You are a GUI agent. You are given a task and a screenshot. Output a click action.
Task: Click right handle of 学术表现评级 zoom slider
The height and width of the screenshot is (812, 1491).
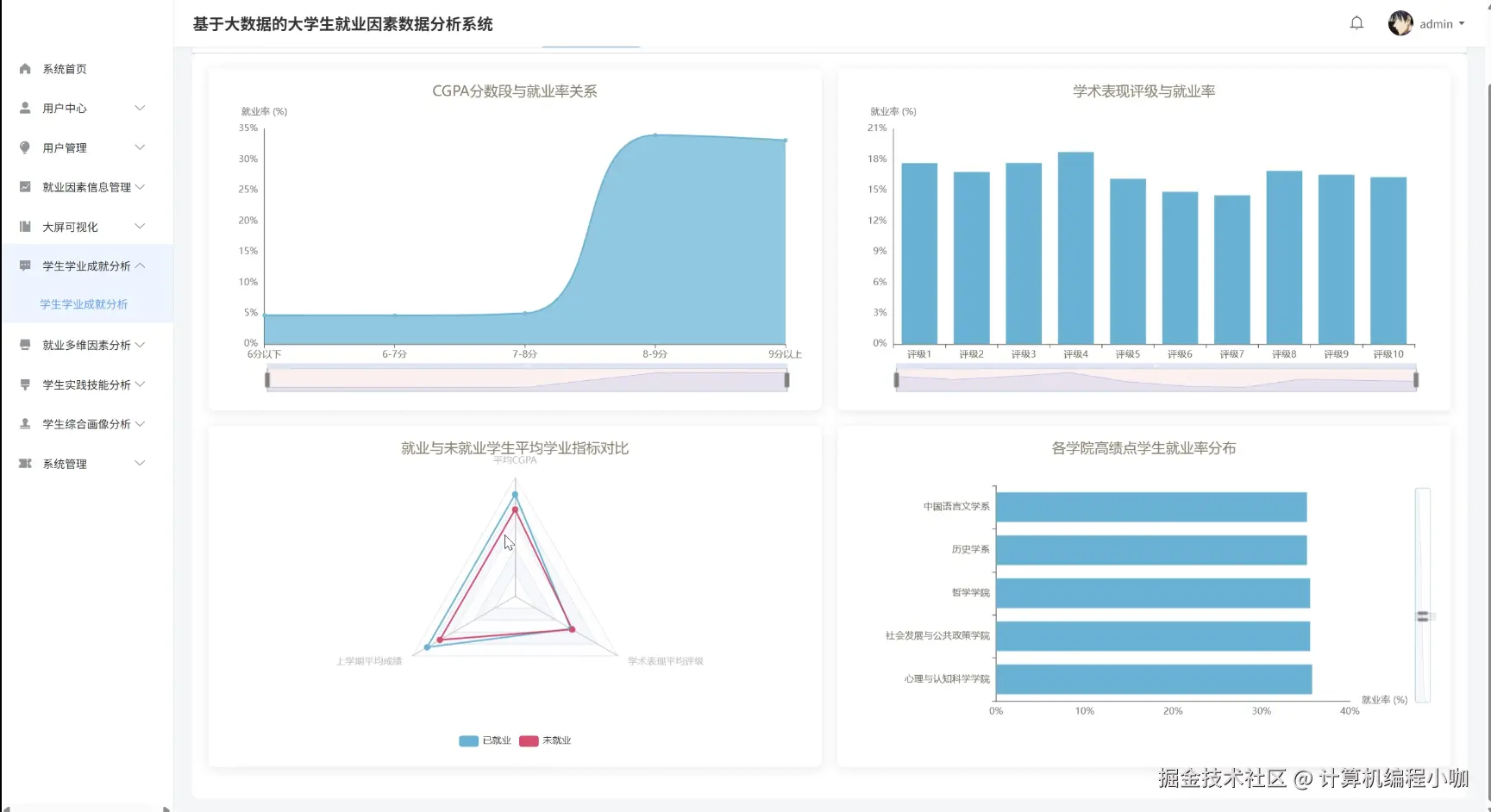click(x=1416, y=379)
